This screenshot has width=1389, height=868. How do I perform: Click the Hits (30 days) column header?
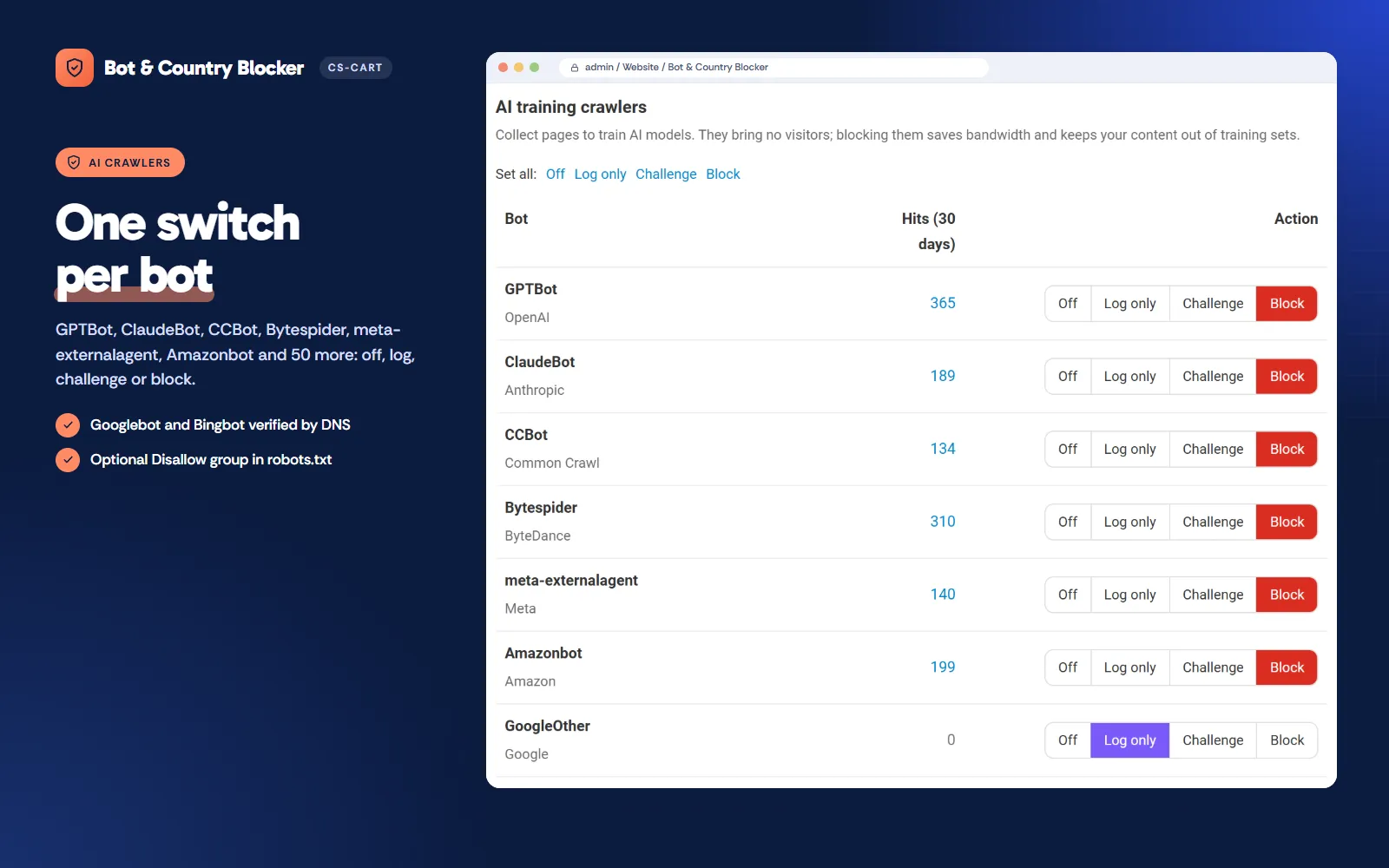(928, 232)
